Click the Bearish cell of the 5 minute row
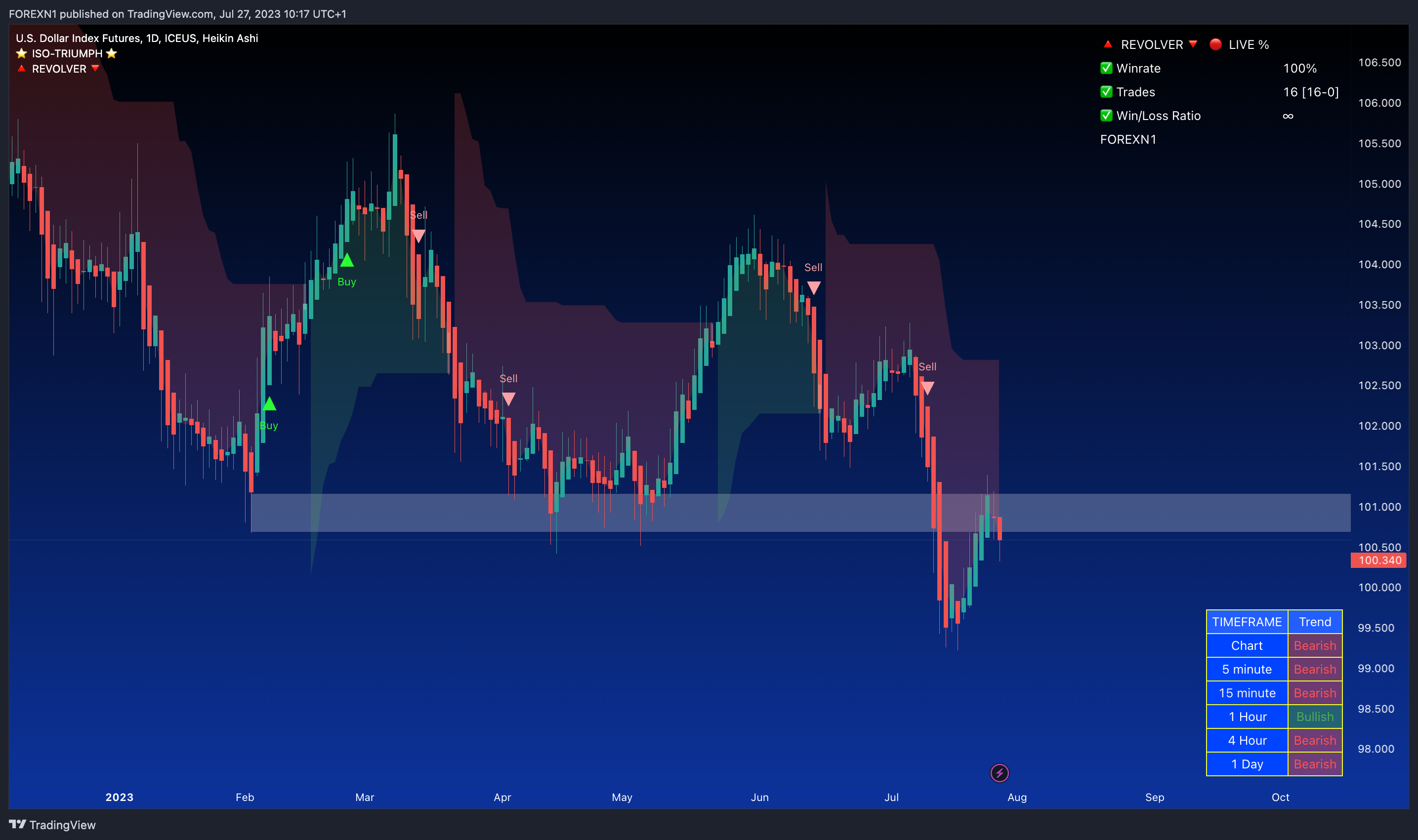This screenshot has height=840, width=1418. pos(1315,669)
